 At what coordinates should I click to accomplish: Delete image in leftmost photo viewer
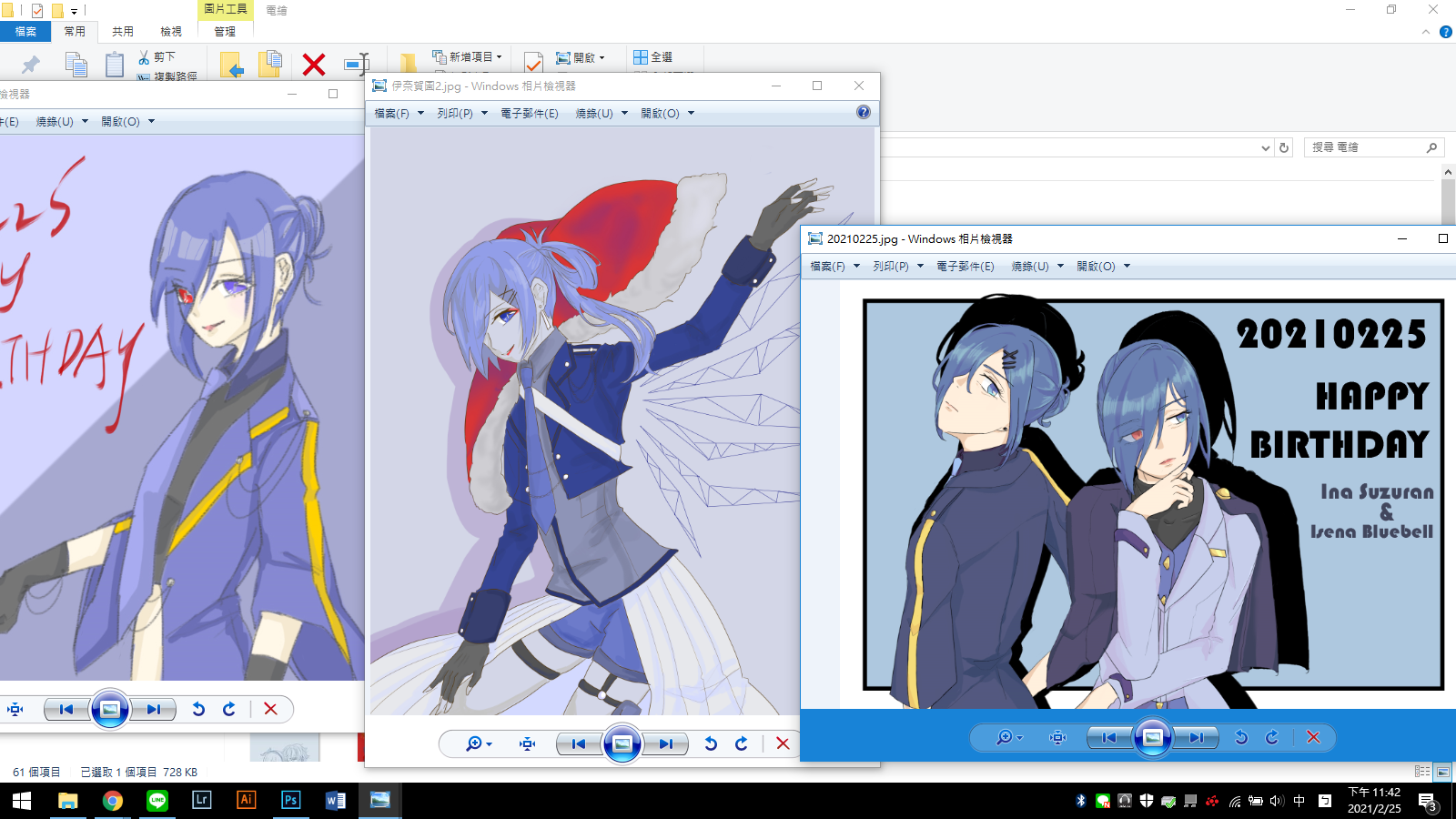[270, 709]
